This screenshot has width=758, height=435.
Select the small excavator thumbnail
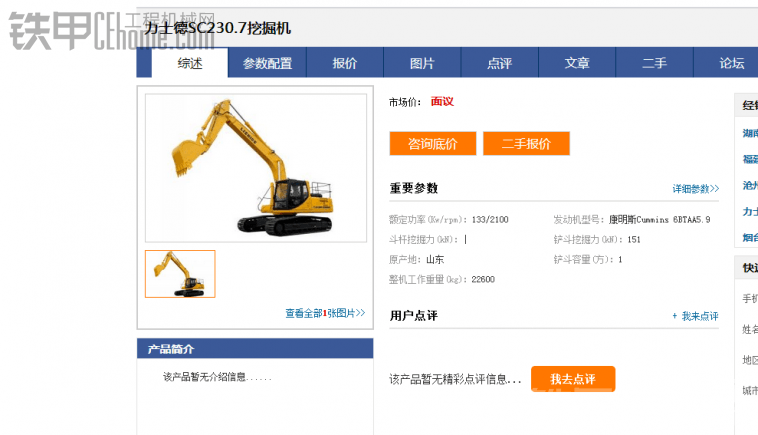coord(180,274)
